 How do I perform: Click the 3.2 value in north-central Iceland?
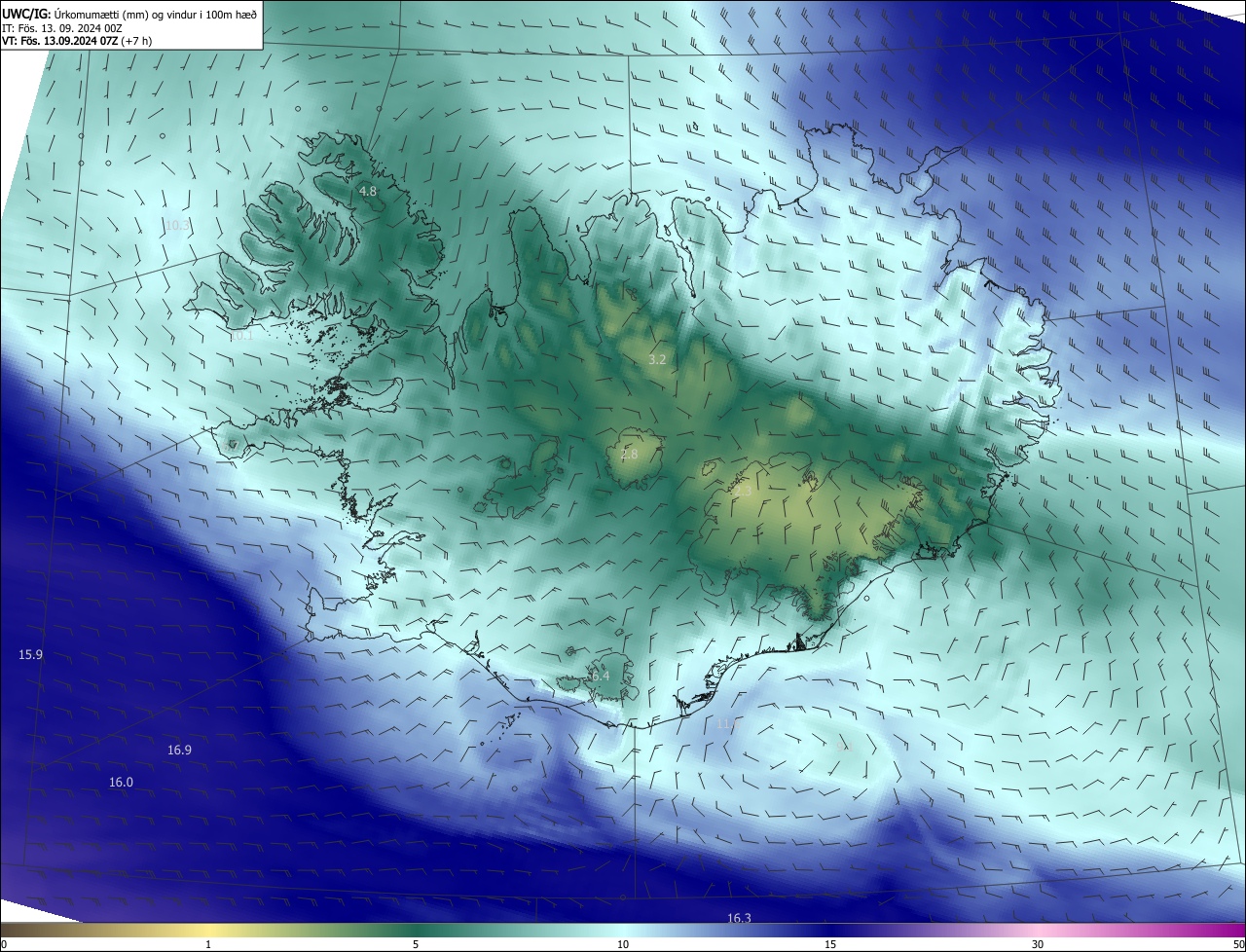coord(657,360)
